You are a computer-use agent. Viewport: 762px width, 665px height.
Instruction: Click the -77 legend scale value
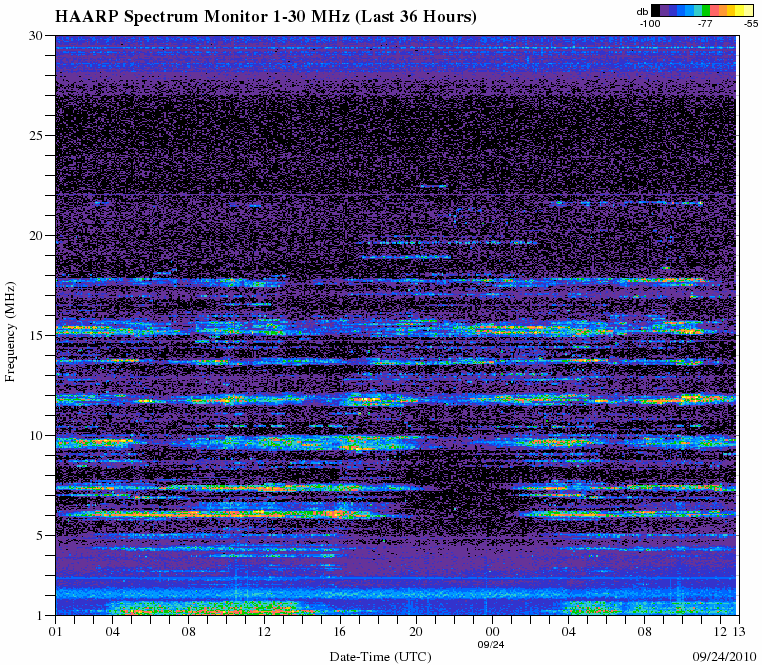point(705,23)
